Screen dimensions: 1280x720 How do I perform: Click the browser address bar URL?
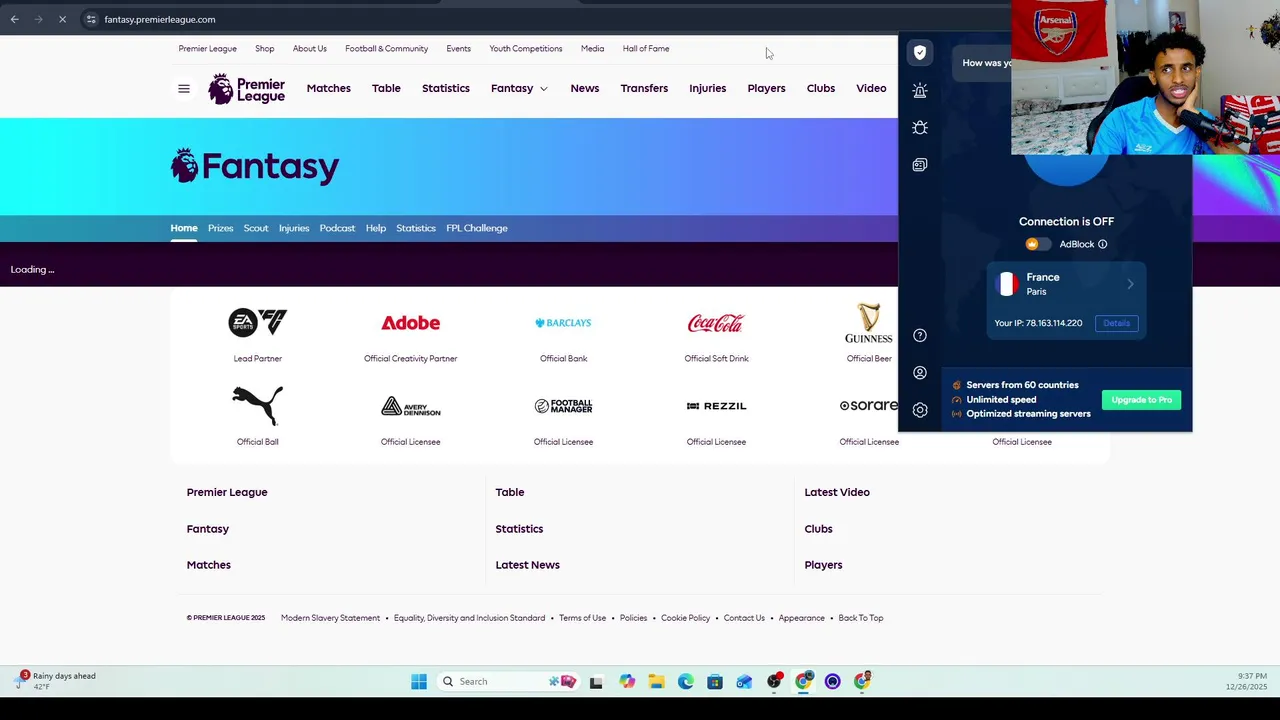160,19
